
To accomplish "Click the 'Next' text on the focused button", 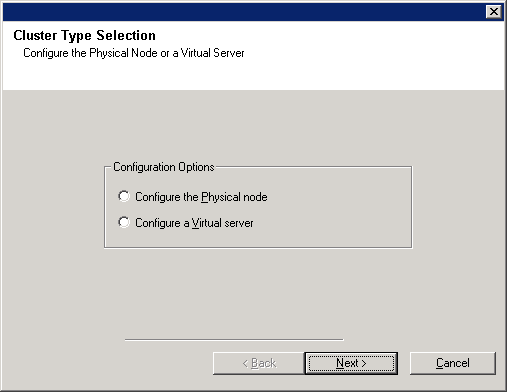I will point(347,363).
